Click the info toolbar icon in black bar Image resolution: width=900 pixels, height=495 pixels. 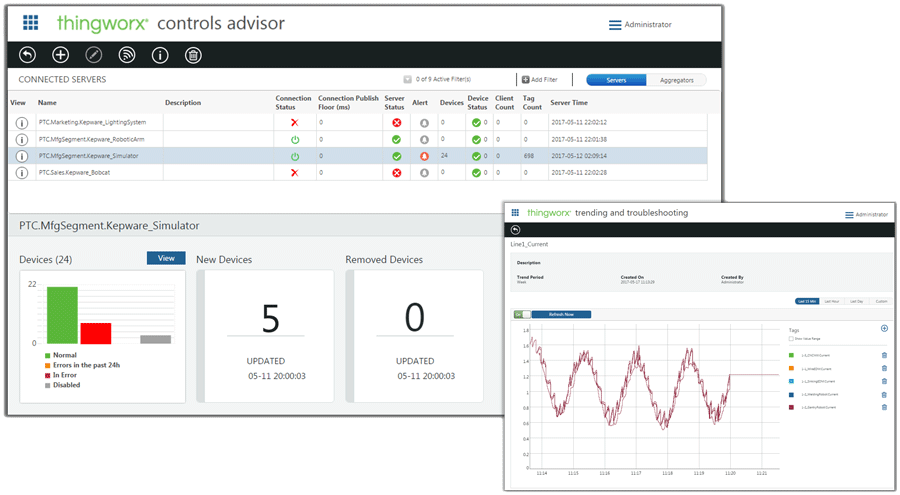click(160, 55)
